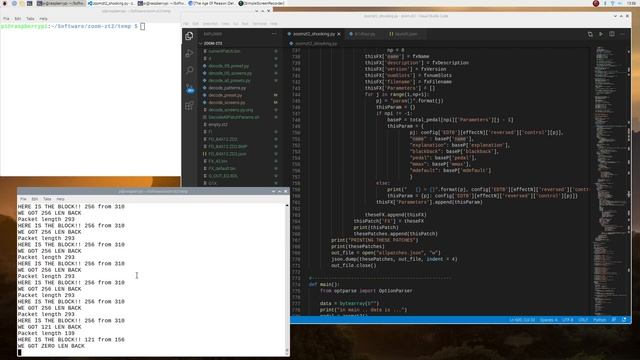Open VS Code Terminal menu
640x360 pixels.
[259, 24]
